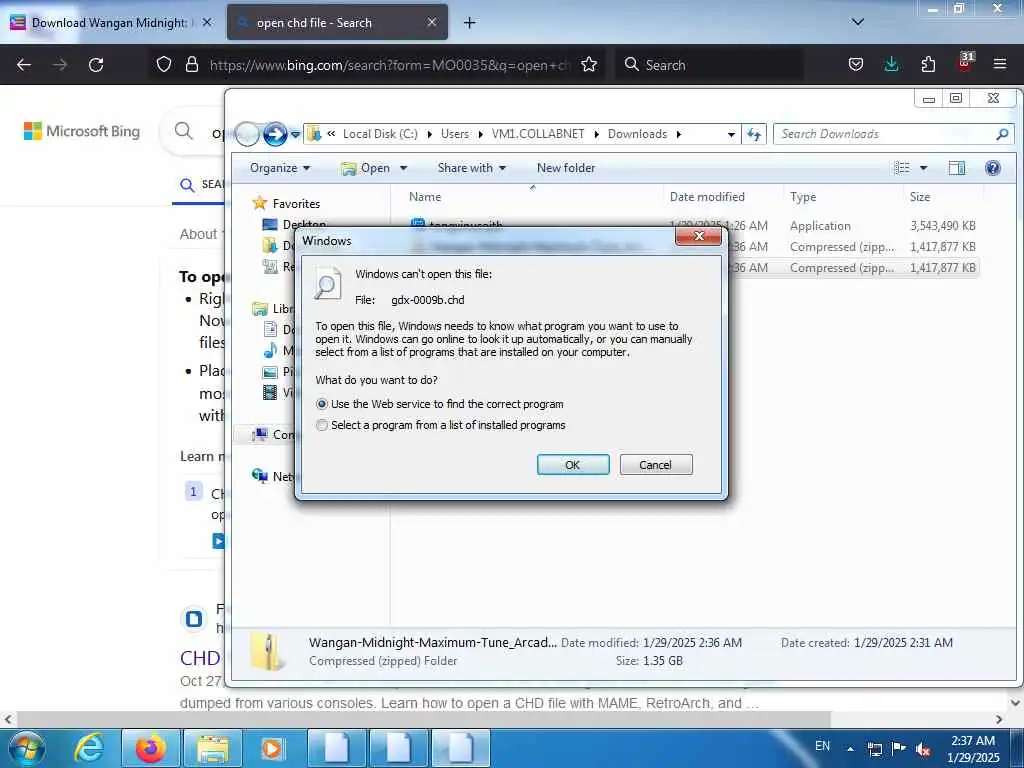The height and width of the screenshot is (768, 1024).
Task: Show hidden tray icons
Action: 850,749
